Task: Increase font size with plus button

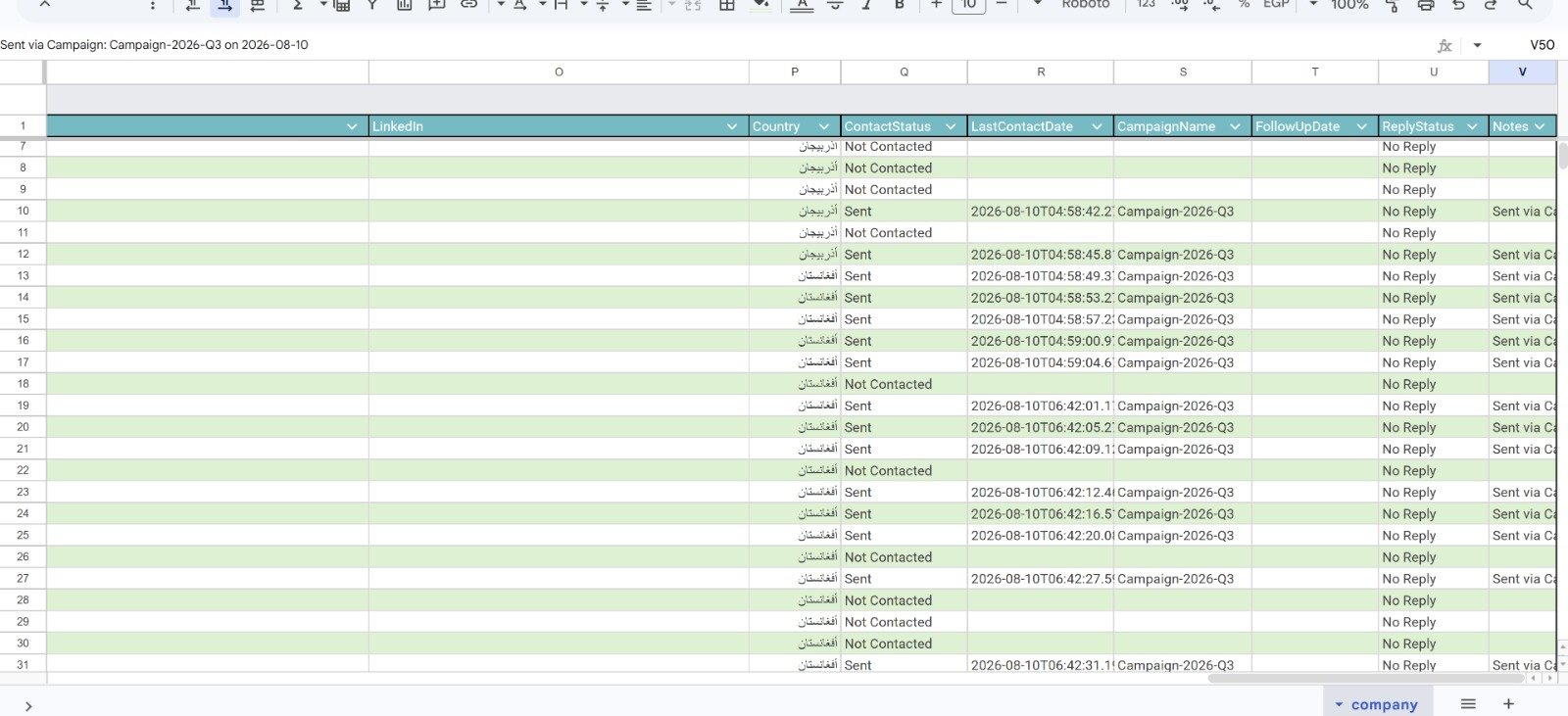Action: click(937, 5)
